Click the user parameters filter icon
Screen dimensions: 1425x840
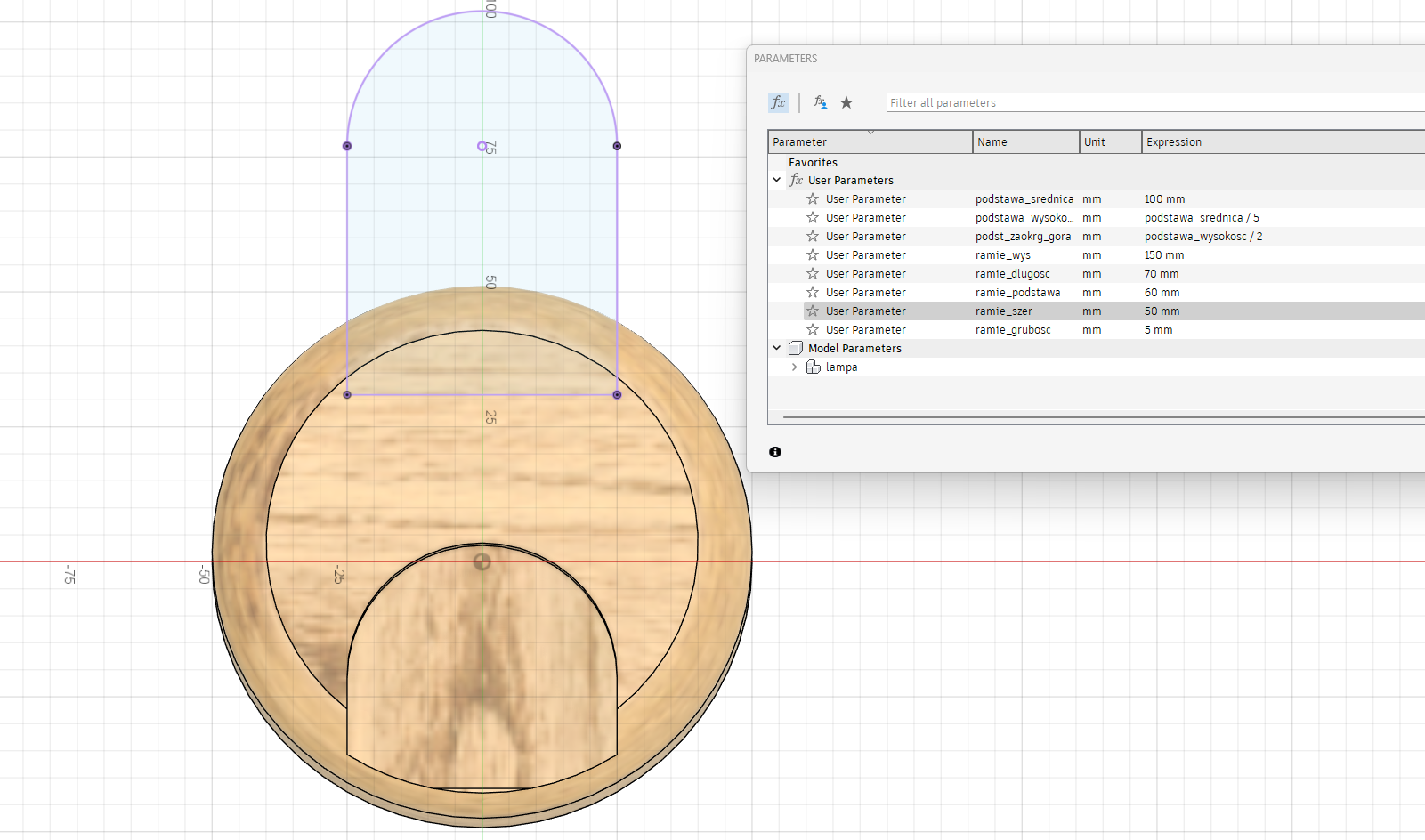[x=820, y=102]
